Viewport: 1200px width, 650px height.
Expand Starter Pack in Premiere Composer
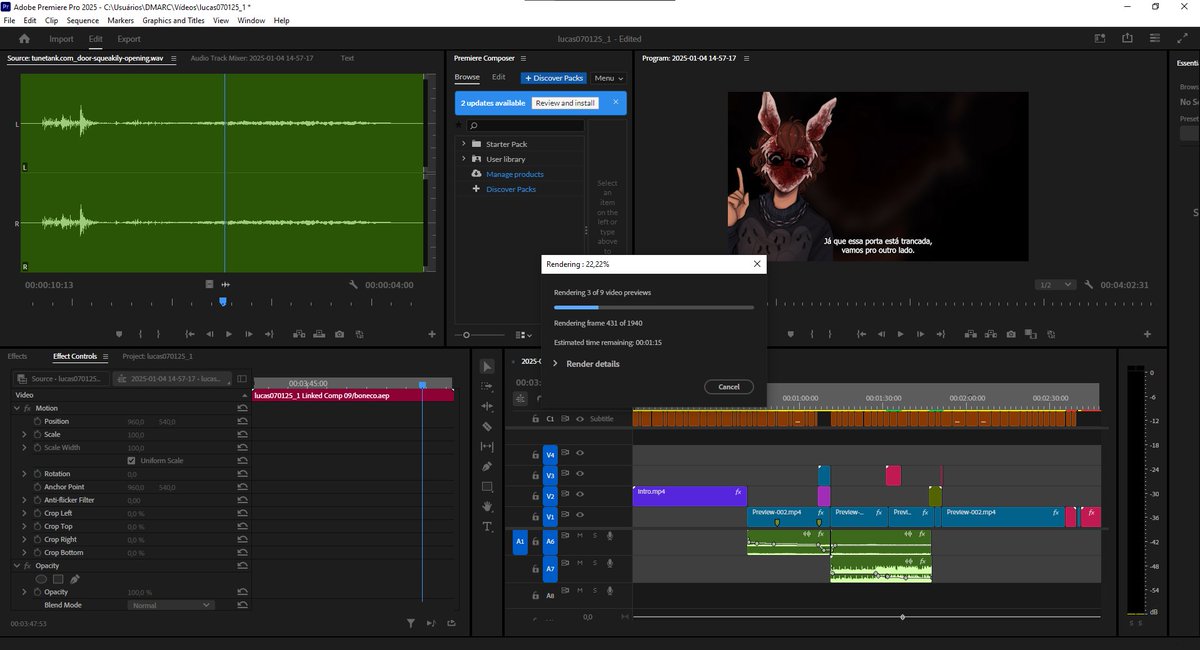coord(464,144)
